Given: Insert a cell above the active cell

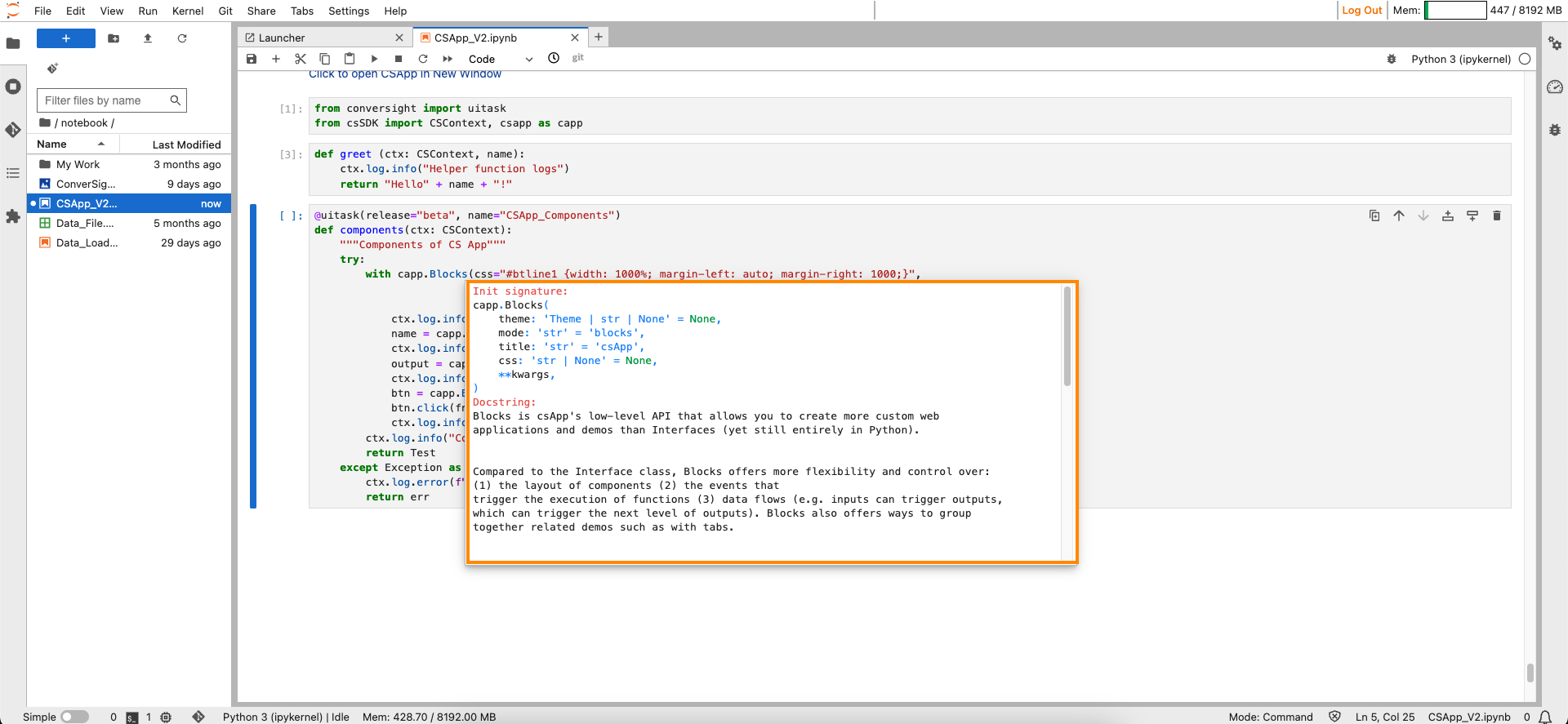Looking at the screenshot, I should pos(1448,215).
